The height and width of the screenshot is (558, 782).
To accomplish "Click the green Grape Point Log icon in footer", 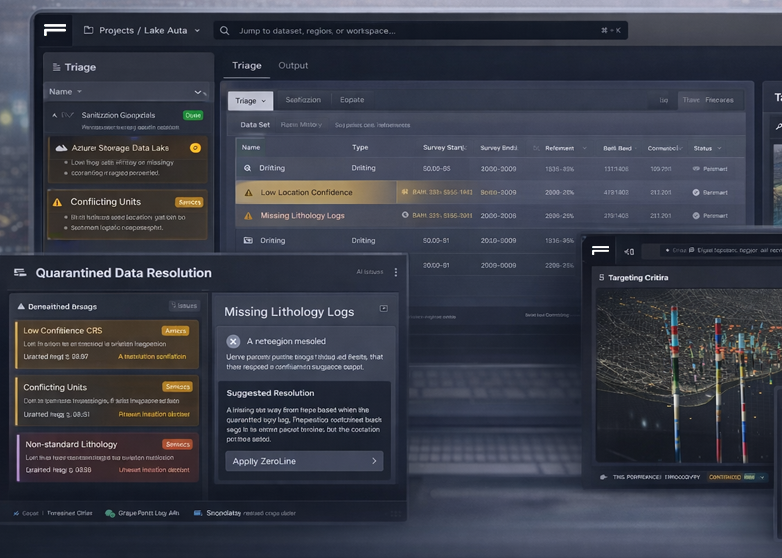I will (x=110, y=513).
